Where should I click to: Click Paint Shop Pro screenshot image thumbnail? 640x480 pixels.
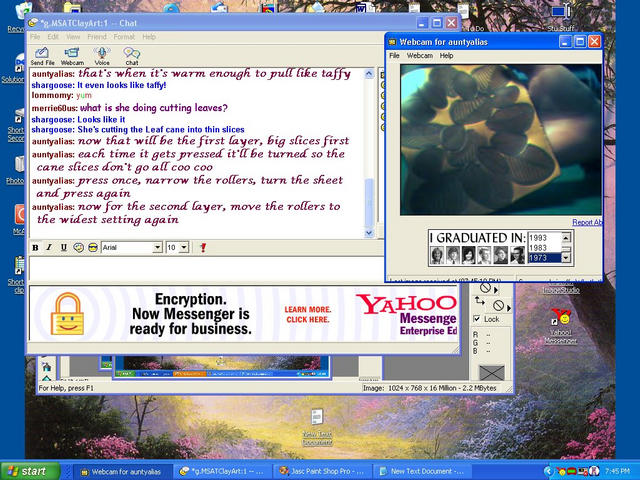(x=222, y=367)
